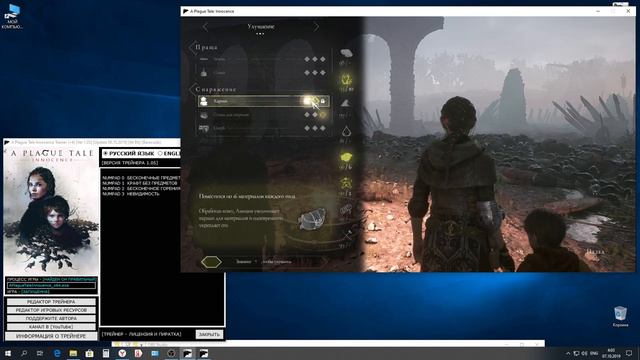Collapse the Снаряжение section chevron

(192, 89)
